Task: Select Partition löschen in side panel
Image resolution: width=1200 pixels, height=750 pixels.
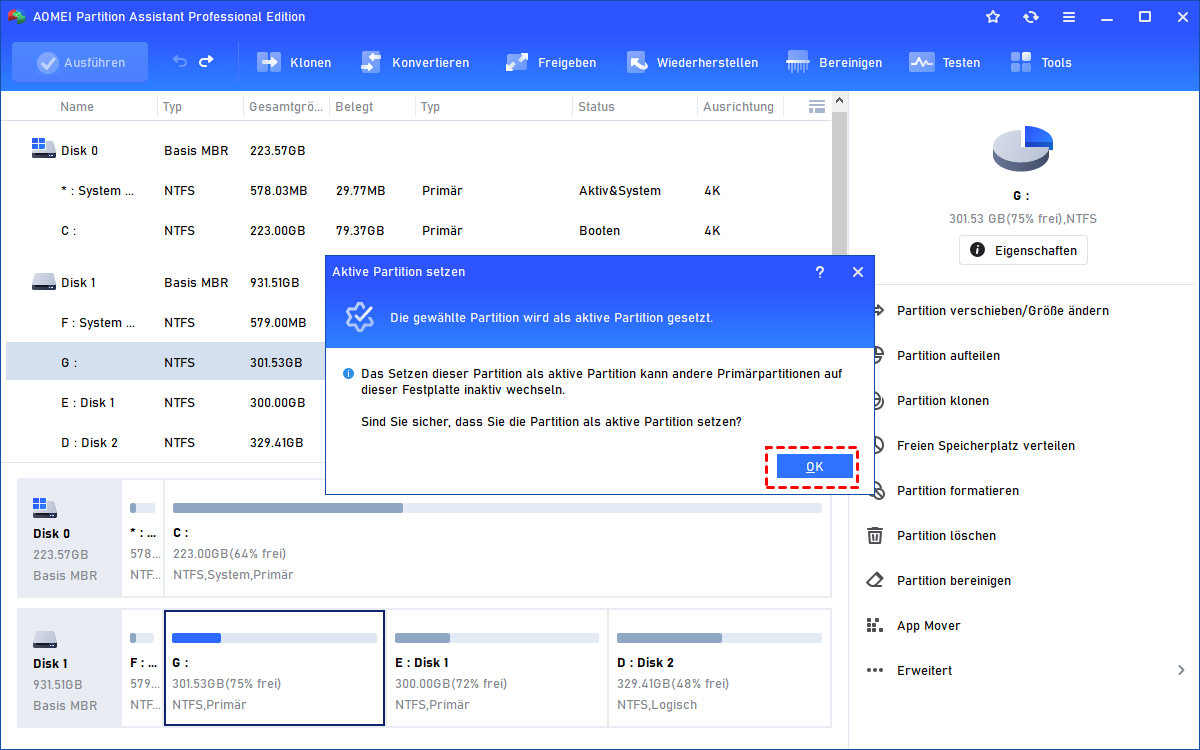Action: click(x=946, y=536)
